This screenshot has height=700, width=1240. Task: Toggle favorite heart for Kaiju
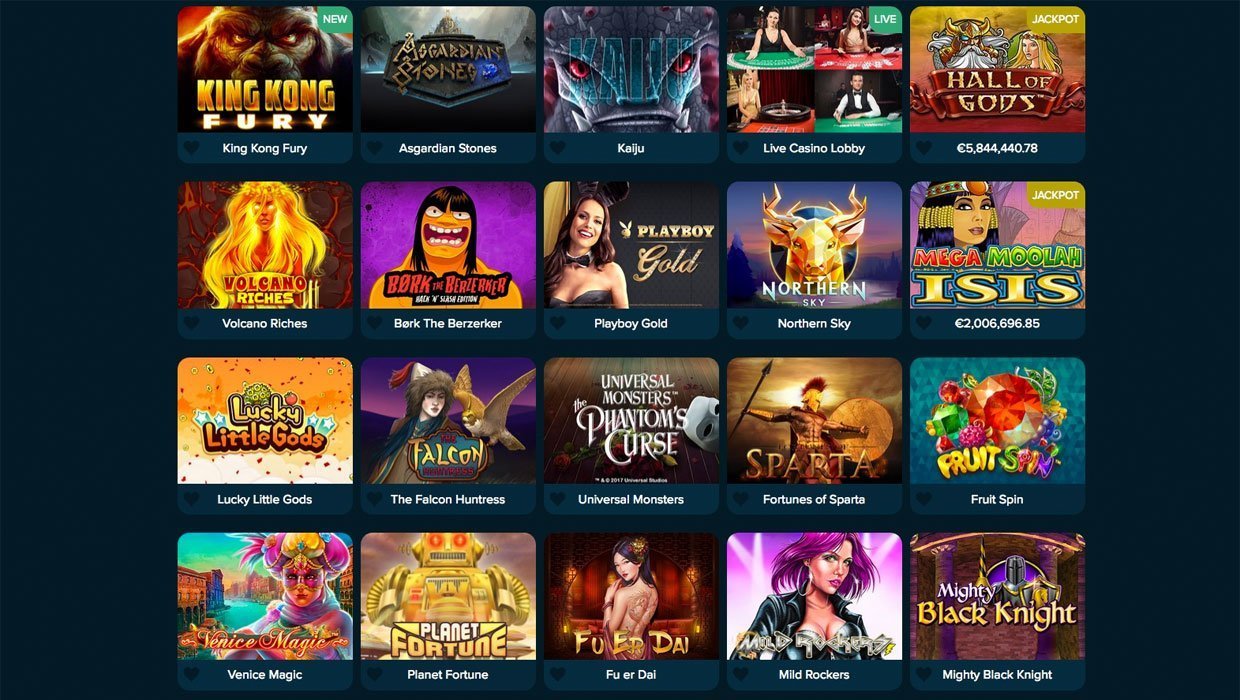click(x=558, y=148)
